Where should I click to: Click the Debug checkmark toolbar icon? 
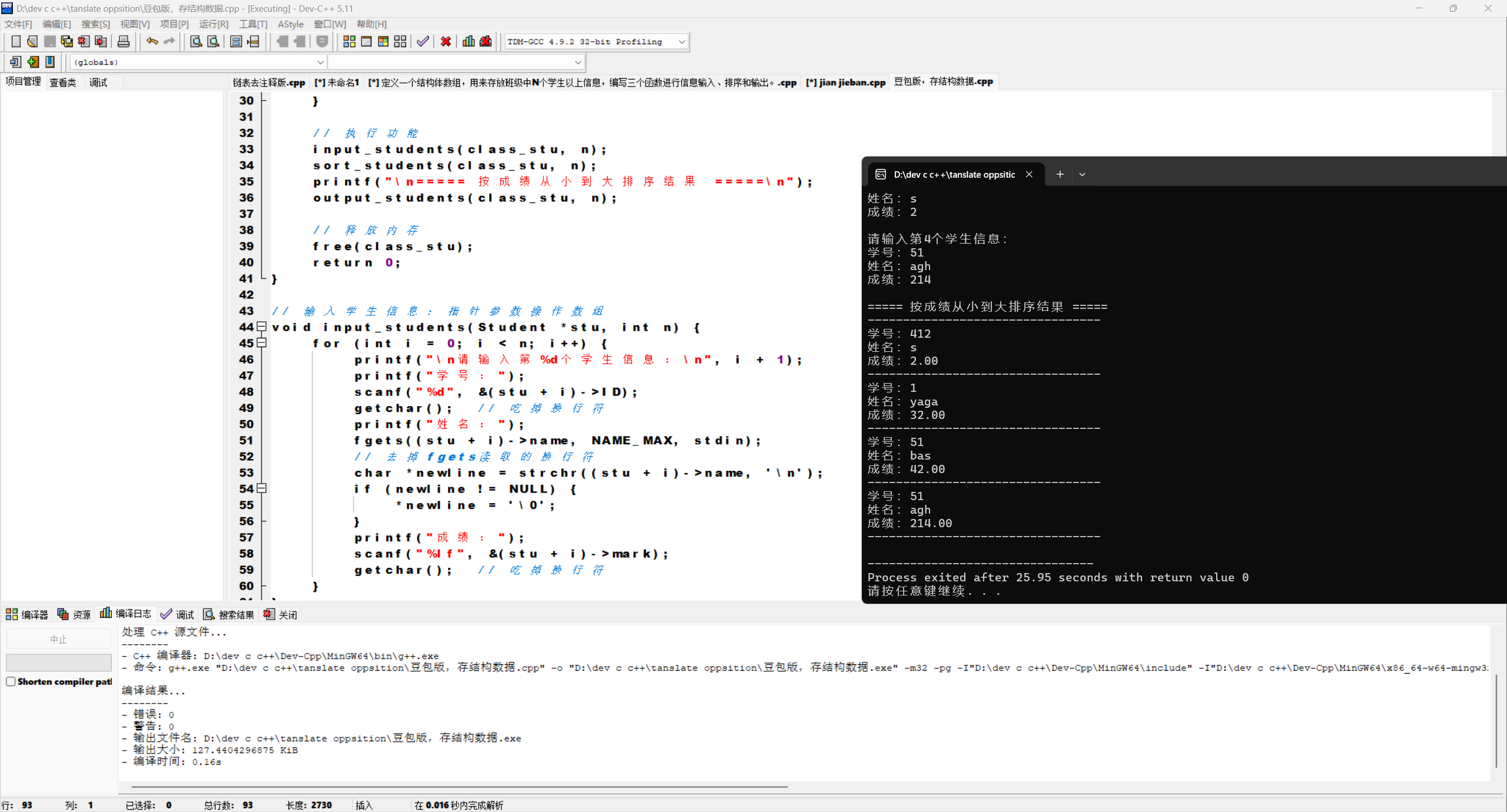coord(423,41)
